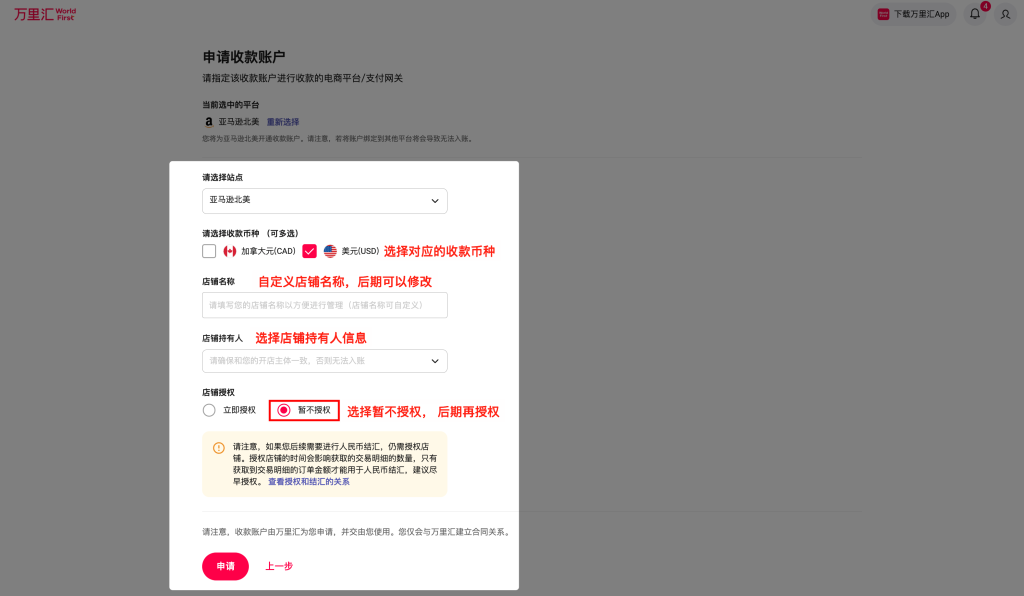Open the notification bell icon
The width and height of the screenshot is (1024, 596).
(x=975, y=14)
